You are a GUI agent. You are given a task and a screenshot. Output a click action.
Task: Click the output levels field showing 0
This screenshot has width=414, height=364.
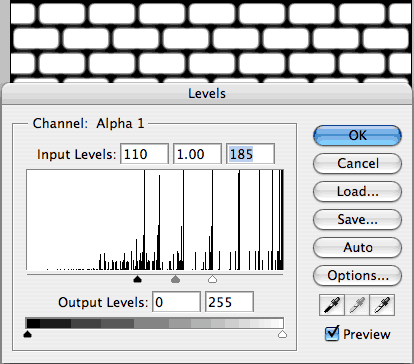pos(176,302)
